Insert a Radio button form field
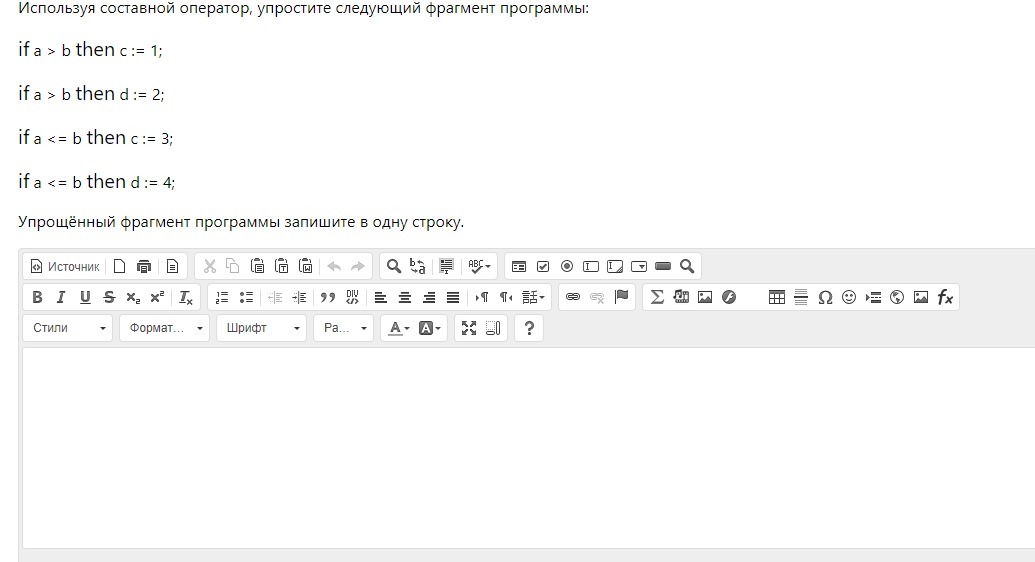Image resolution: width=1035 pixels, height=562 pixels. click(567, 266)
